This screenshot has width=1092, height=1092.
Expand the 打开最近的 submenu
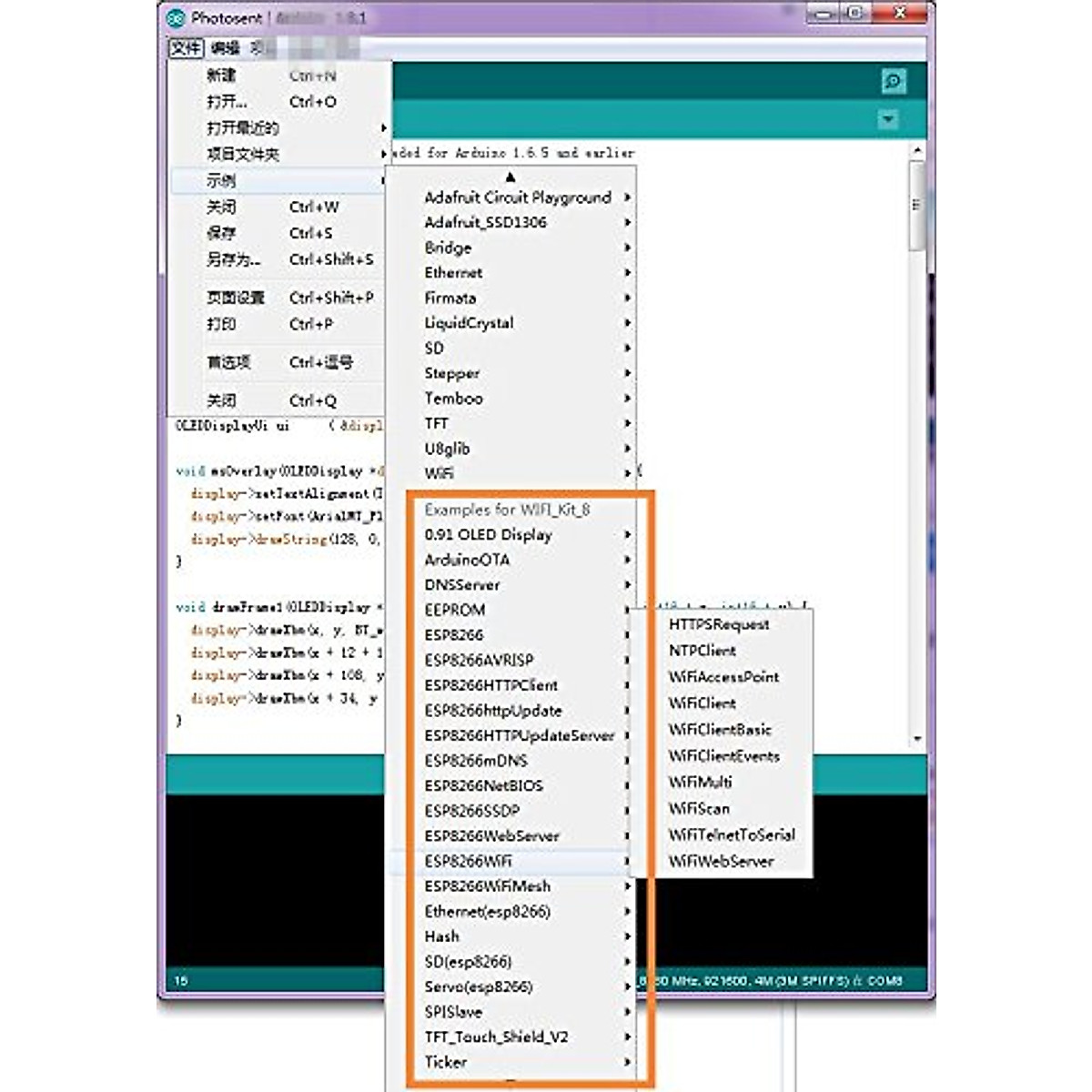[243, 127]
